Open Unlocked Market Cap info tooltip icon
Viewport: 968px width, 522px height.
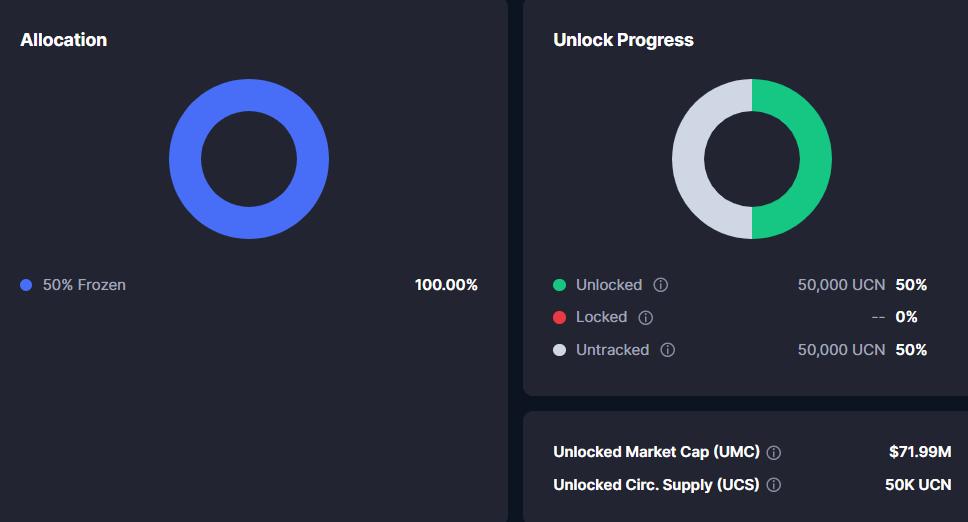point(773,453)
